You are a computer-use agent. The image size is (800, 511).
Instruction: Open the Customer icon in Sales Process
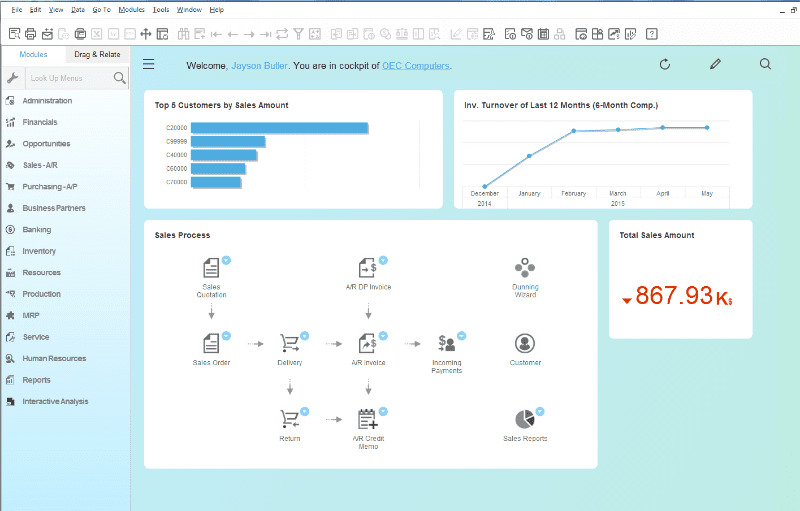pyautogui.click(x=525, y=343)
